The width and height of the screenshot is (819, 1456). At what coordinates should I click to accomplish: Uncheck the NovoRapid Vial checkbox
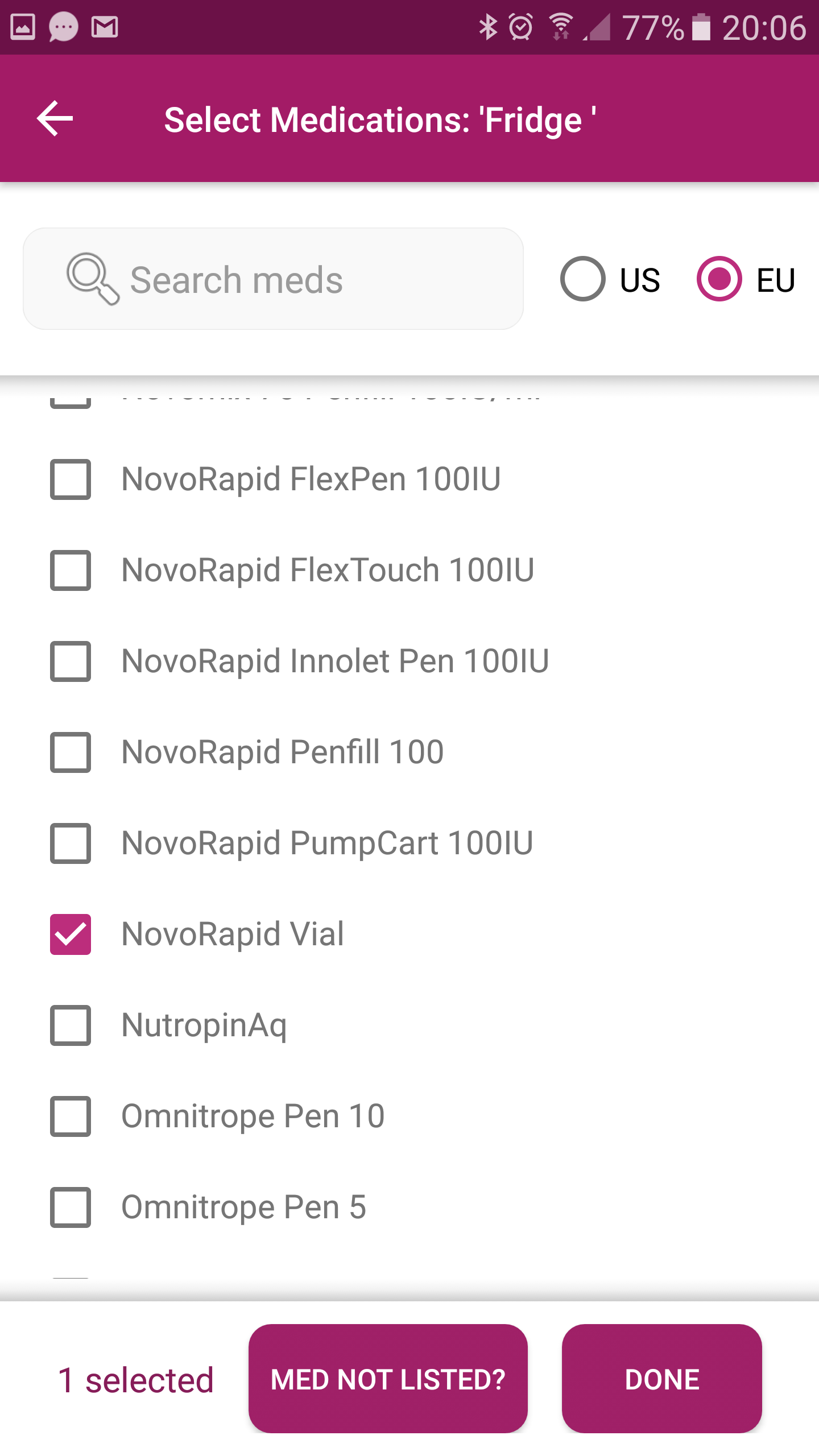click(x=71, y=934)
